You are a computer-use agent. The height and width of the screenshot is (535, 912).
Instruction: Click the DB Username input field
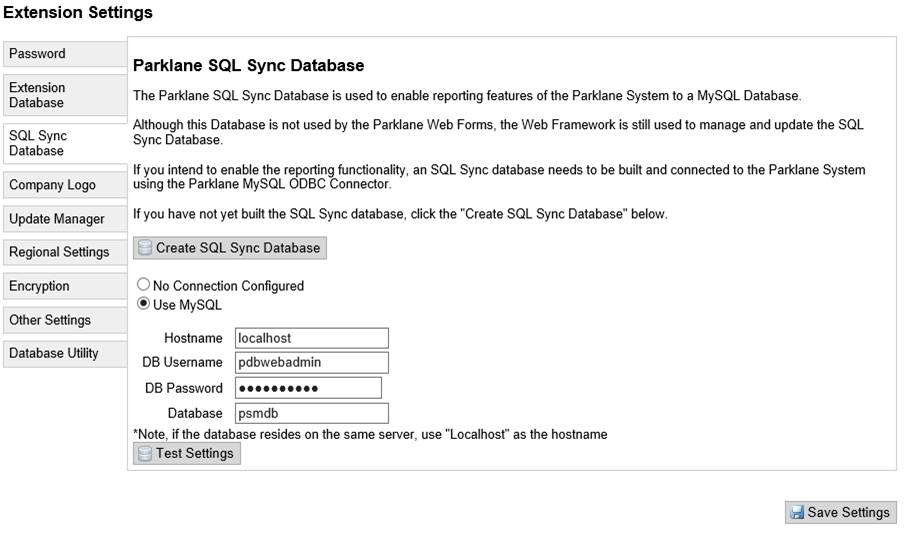click(x=312, y=362)
